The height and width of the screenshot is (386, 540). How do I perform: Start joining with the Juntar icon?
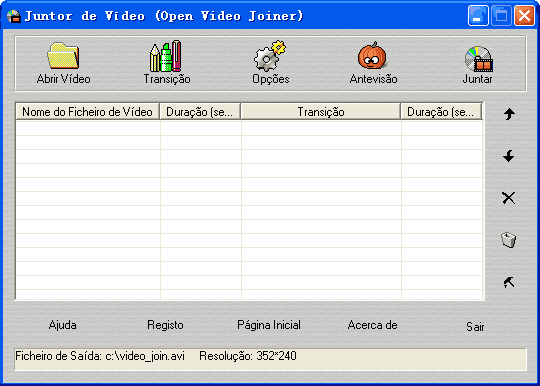[478, 59]
